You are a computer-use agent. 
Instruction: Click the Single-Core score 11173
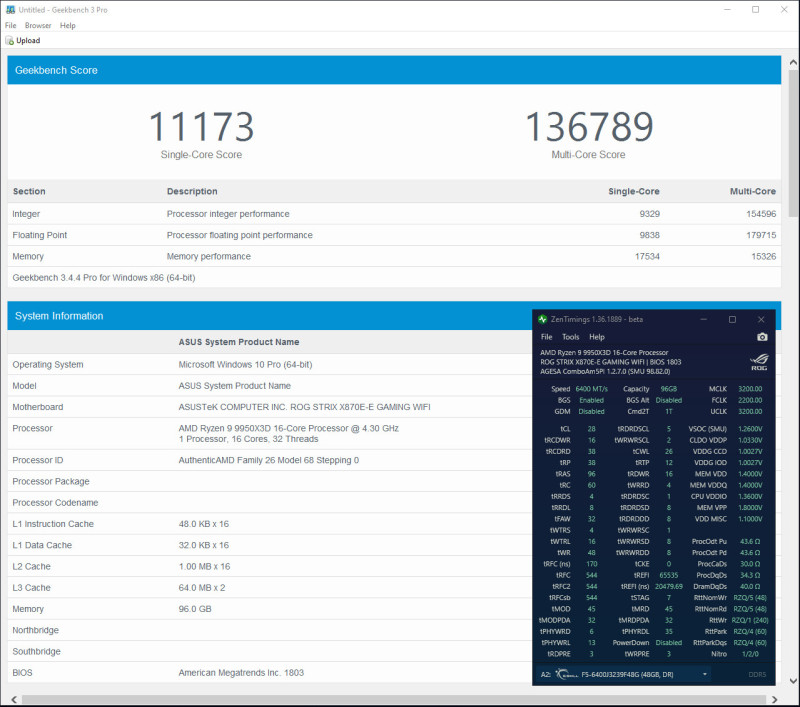click(201, 127)
